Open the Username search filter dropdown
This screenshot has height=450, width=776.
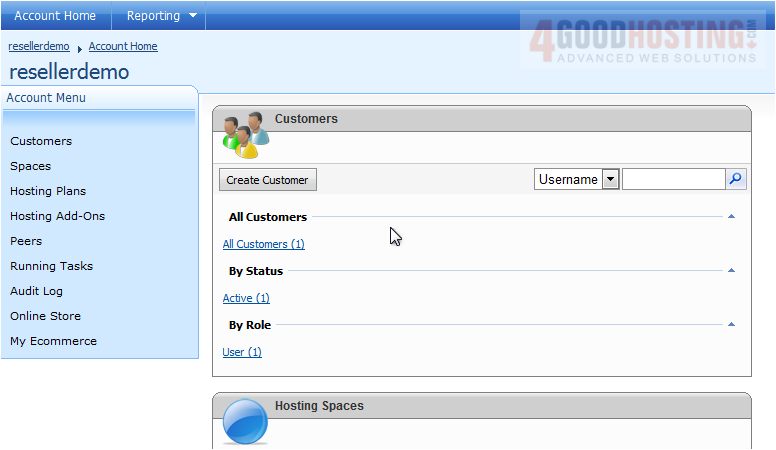coord(610,180)
